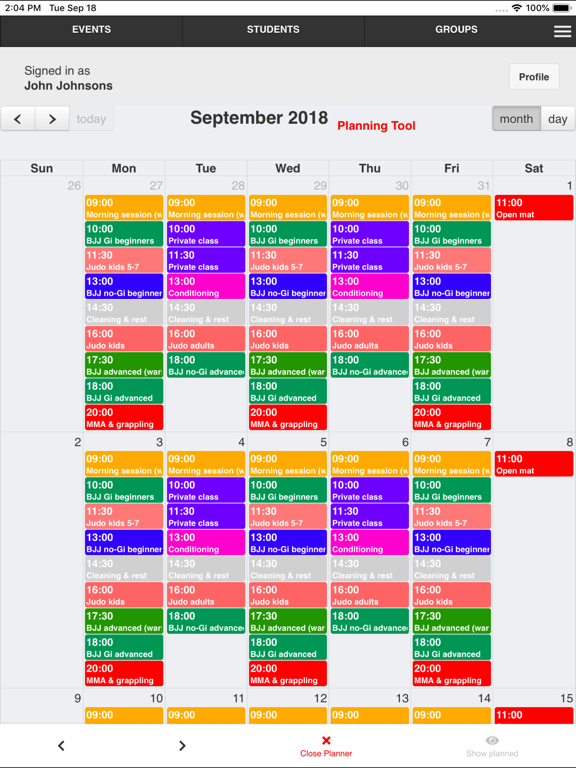Tap the Wi-Fi status icon

517,8
